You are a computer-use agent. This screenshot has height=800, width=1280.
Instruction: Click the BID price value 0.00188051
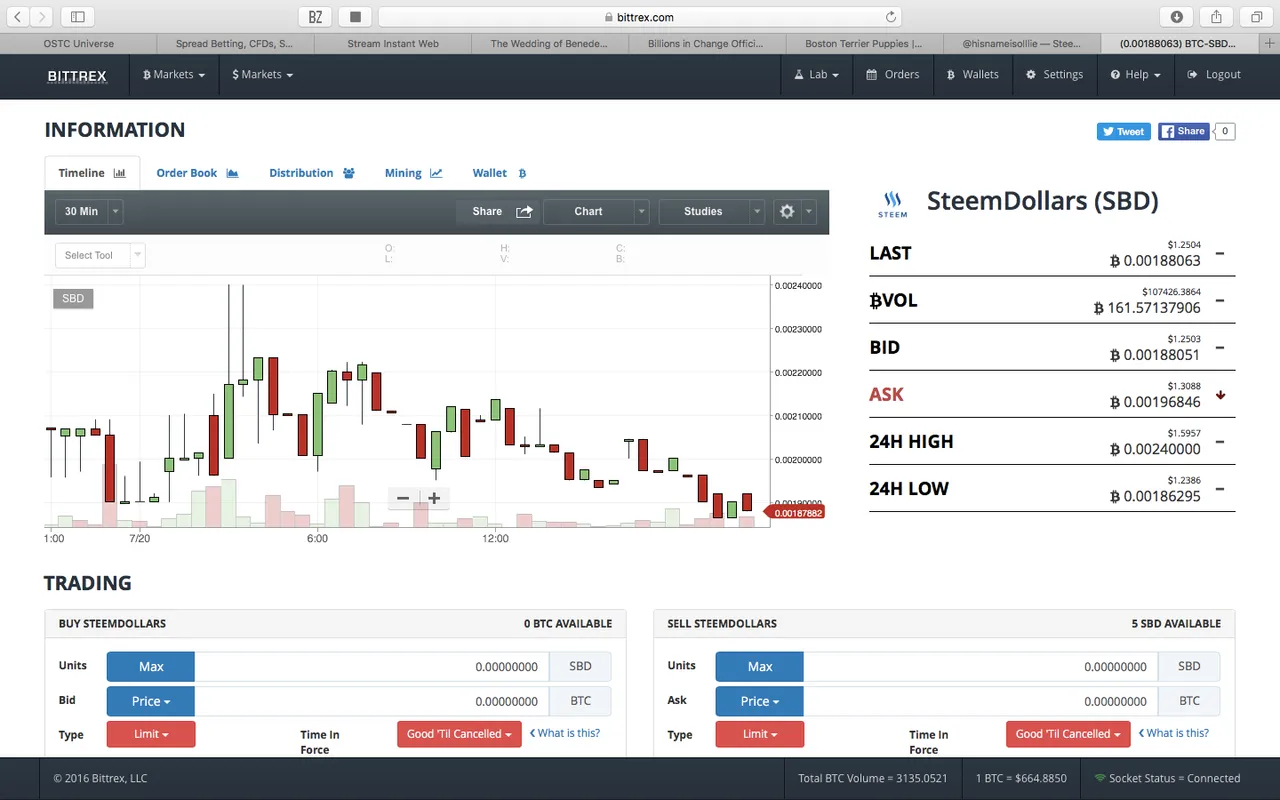click(1155, 355)
